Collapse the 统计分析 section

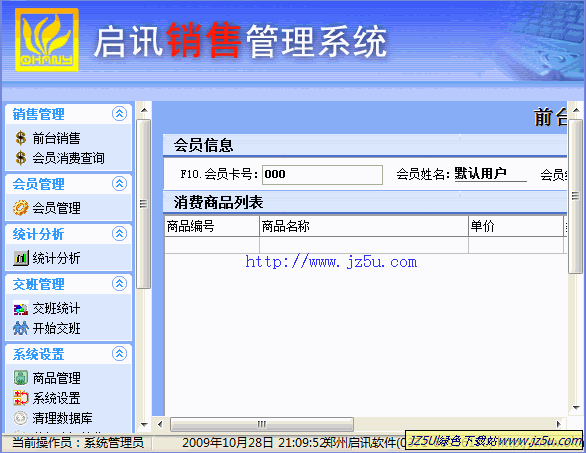(119, 234)
